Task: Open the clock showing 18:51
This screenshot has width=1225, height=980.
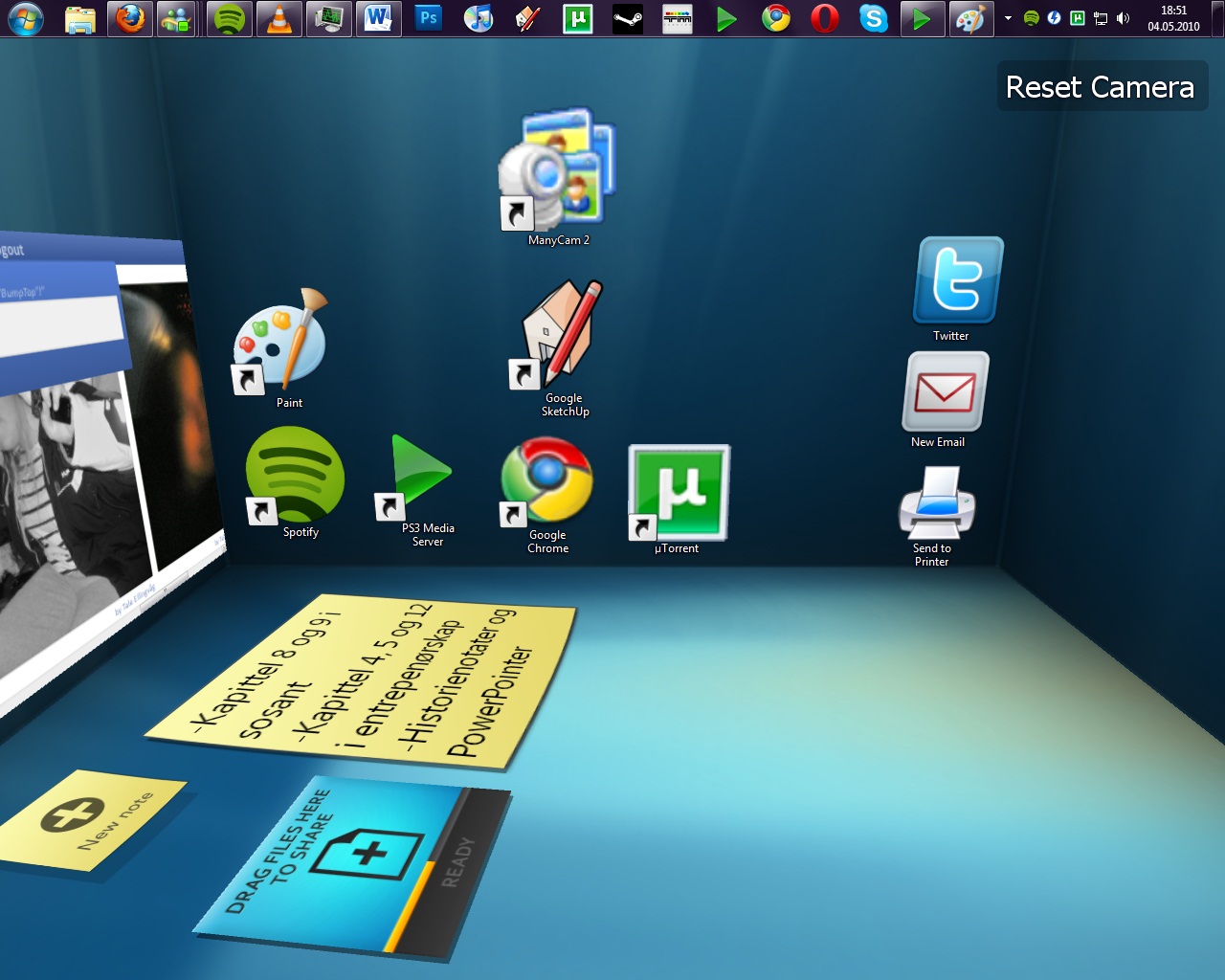Action: click(x=1173, y=18)
